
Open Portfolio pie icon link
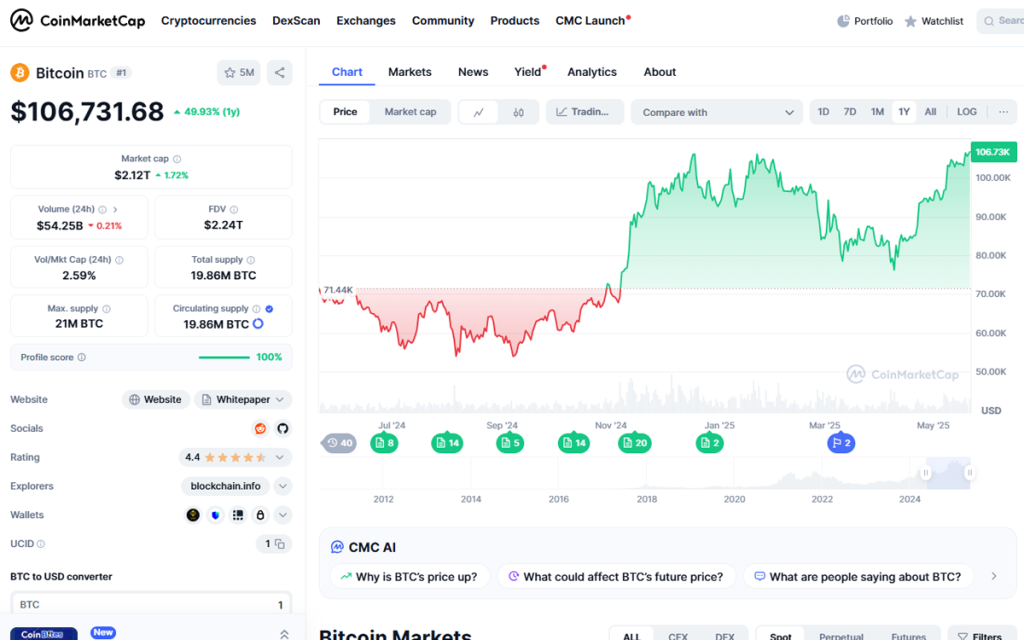click(x=865, y=21)
